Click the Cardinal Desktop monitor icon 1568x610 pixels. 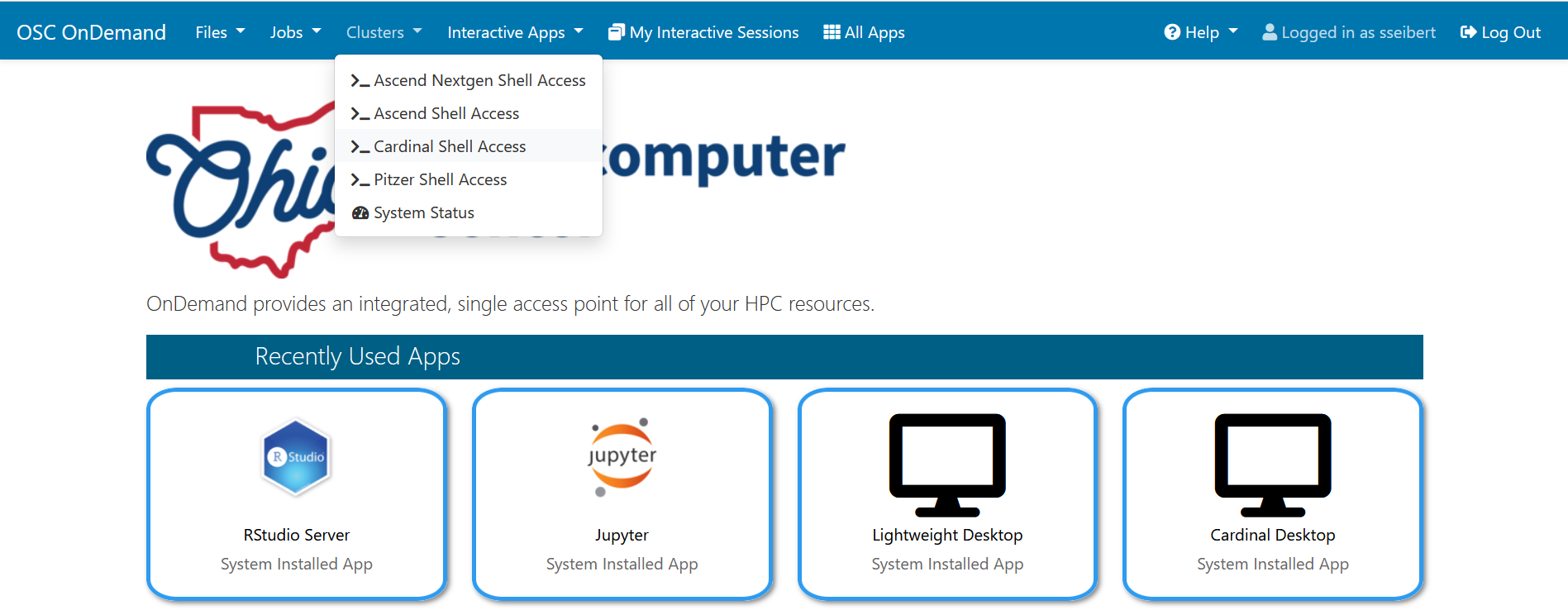point(1273,465)
